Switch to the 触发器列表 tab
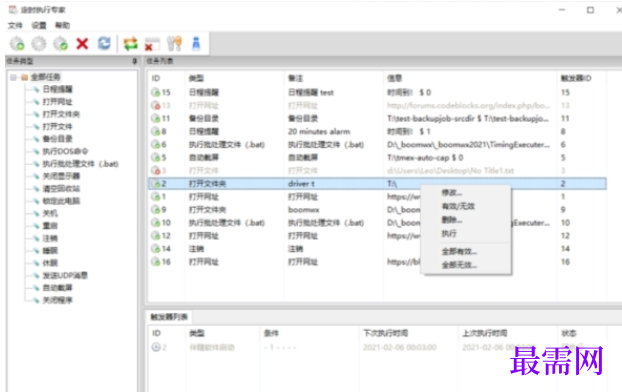Image resolution: width=622 pixels, height=392 pixels. coord(169,317)
